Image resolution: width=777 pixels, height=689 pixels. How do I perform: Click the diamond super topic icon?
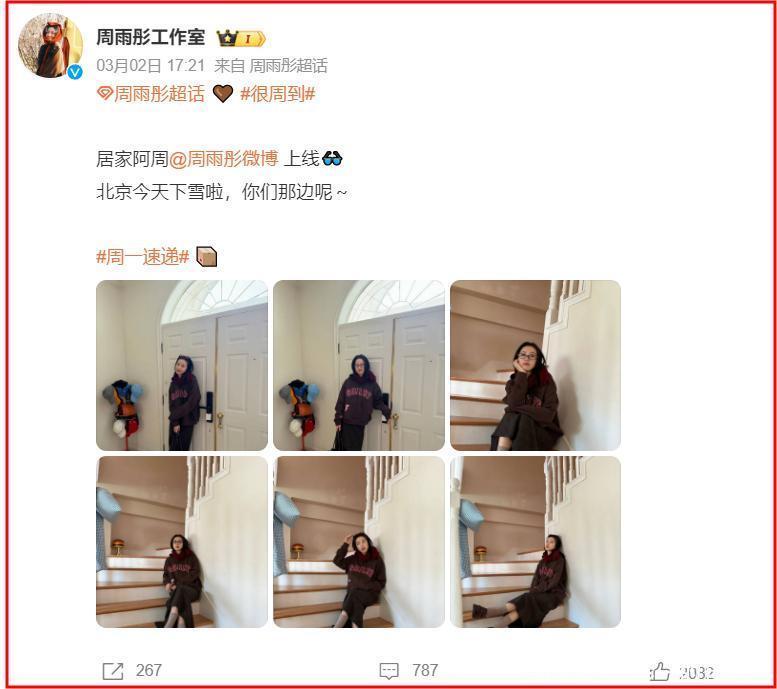pyautogui.click(x=105, y=93)
